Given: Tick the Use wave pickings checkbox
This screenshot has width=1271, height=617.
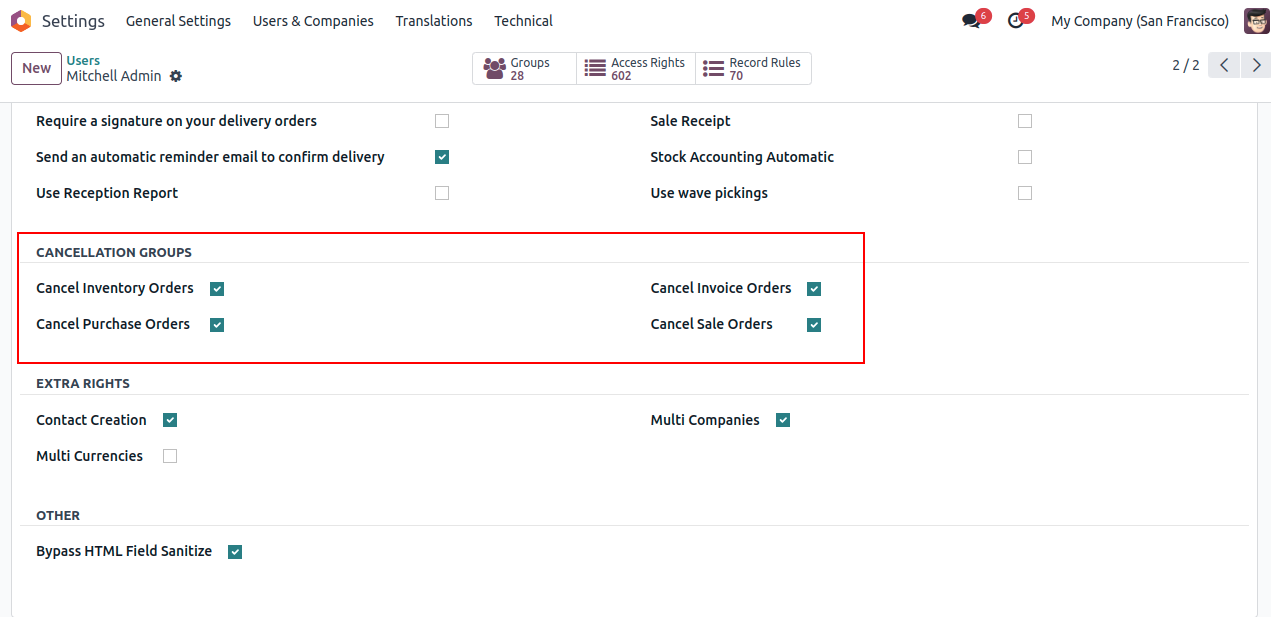Looking at the screenshot, I should pyautogui.click(x=1025, y=193).
